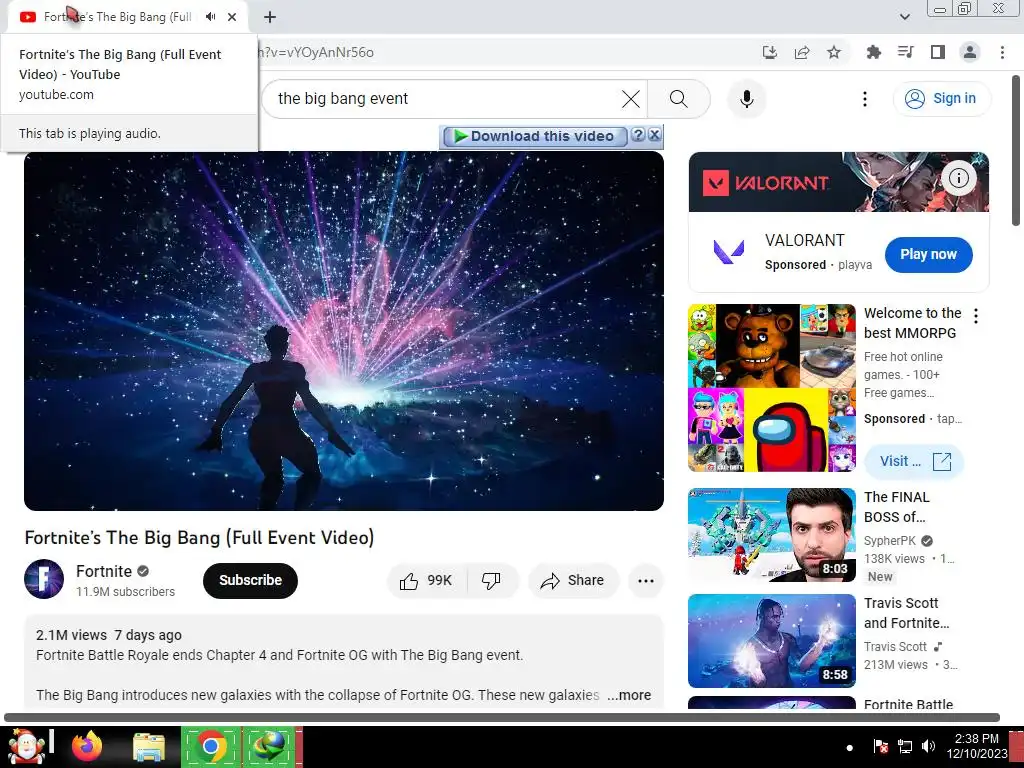Click the '2.1M views 7 days ago' text

109,635
